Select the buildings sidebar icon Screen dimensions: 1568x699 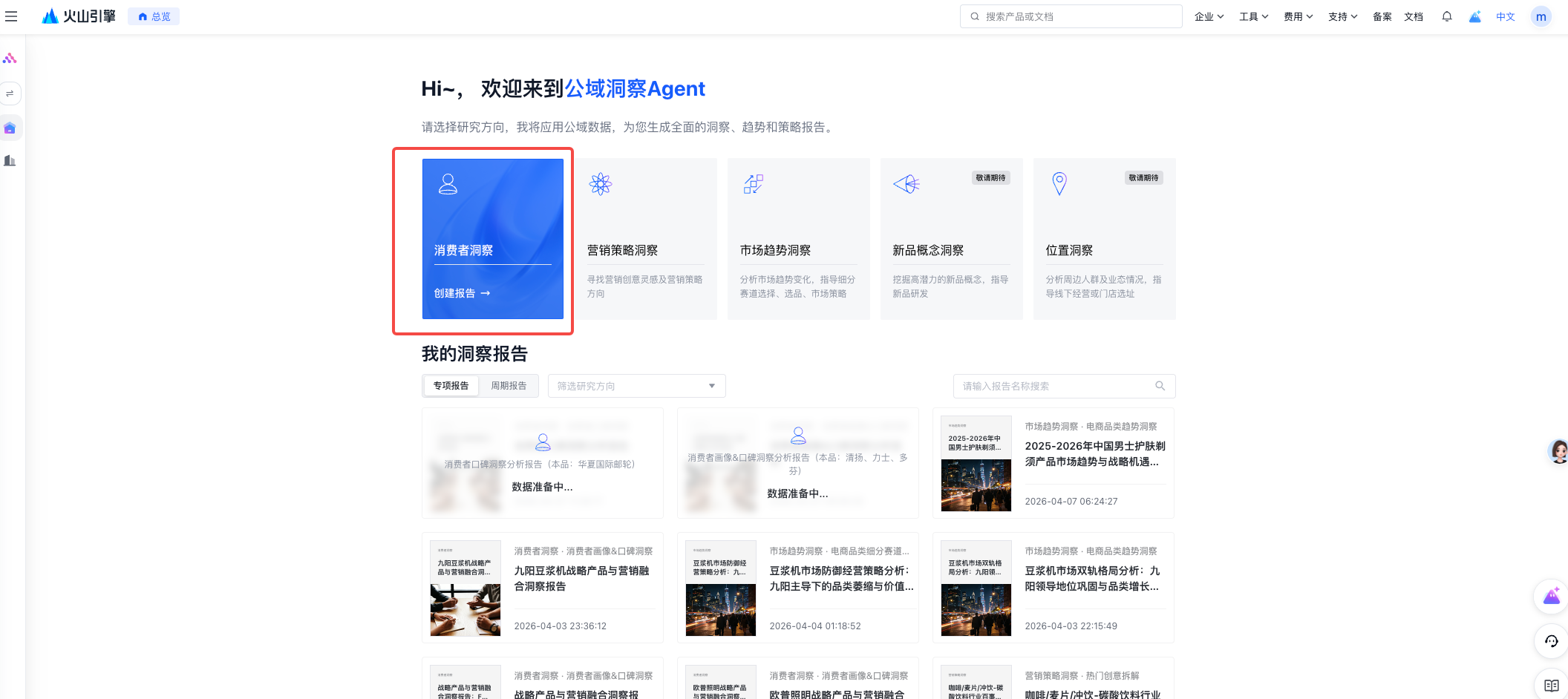(x=10, y=160)
